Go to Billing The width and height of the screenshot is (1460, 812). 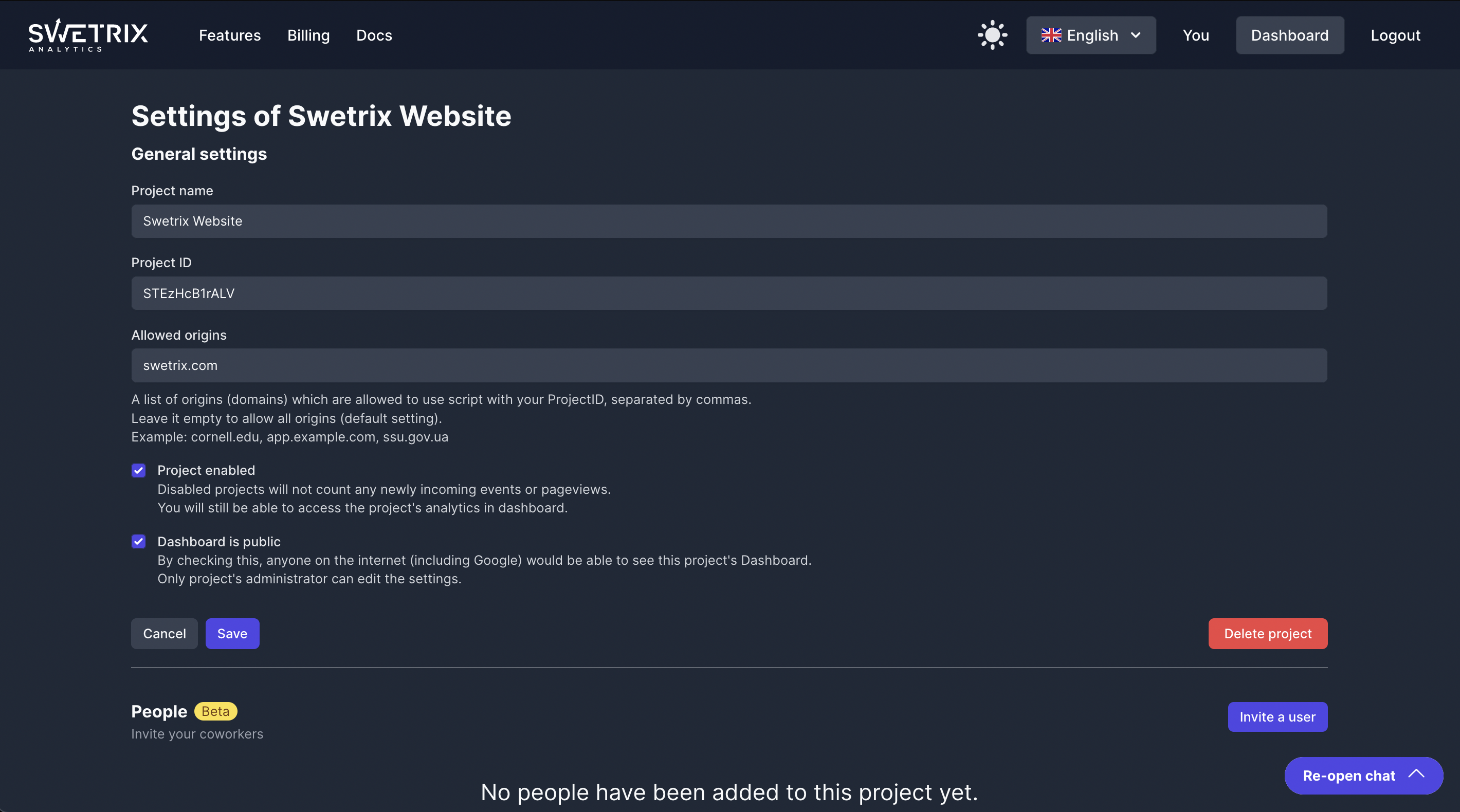pyautogui.click(x=308, y=35)
